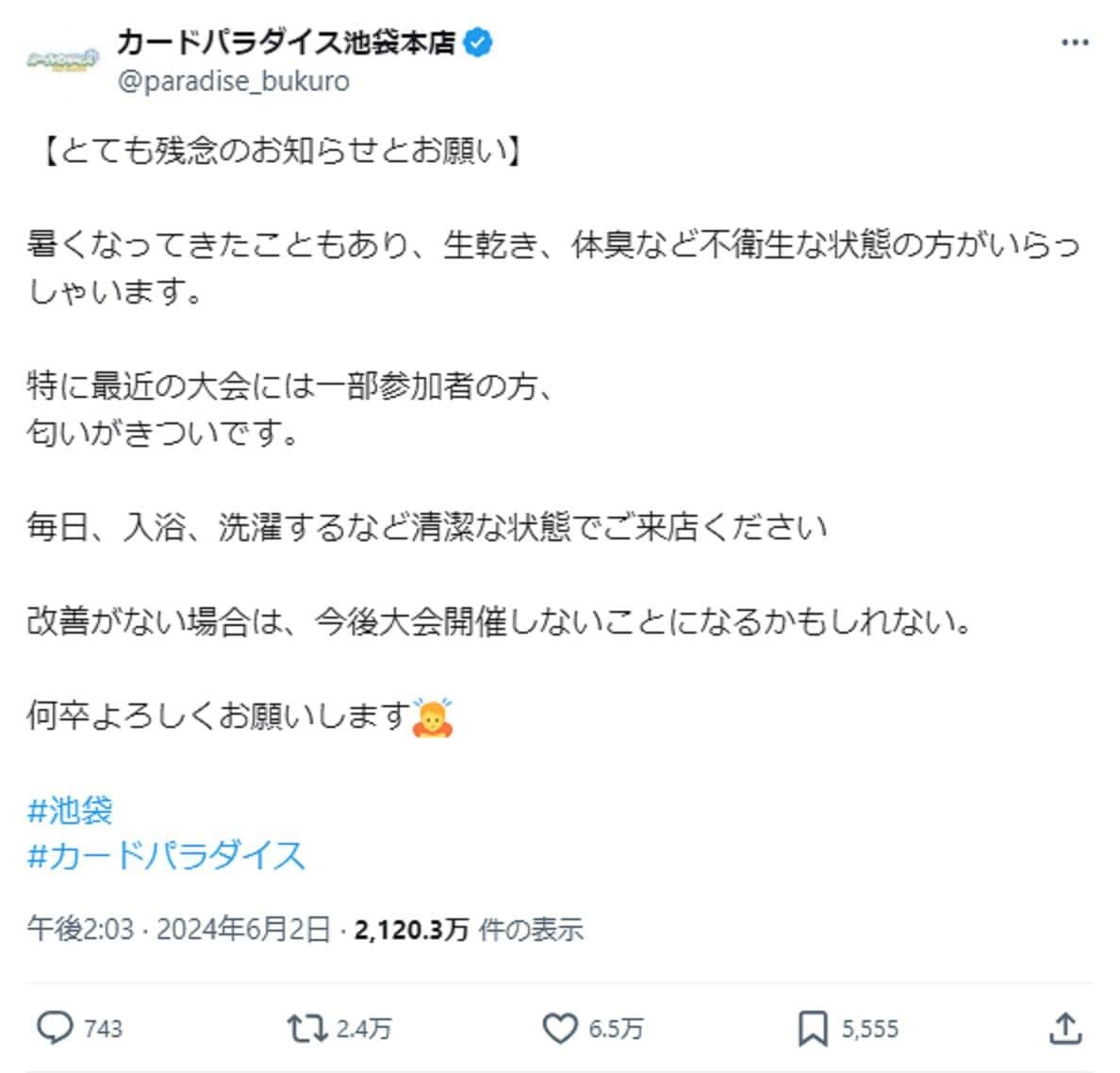Click the 5,555 bookmarks count
The width and height of the screenshot is (1120, 1073).
point(869,1028)
